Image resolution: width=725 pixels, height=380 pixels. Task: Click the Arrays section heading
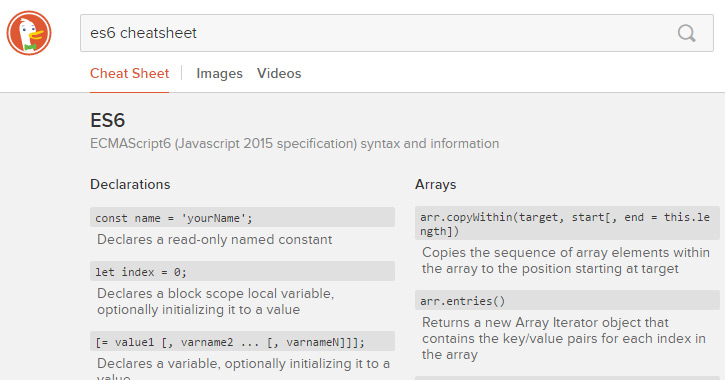436,184
